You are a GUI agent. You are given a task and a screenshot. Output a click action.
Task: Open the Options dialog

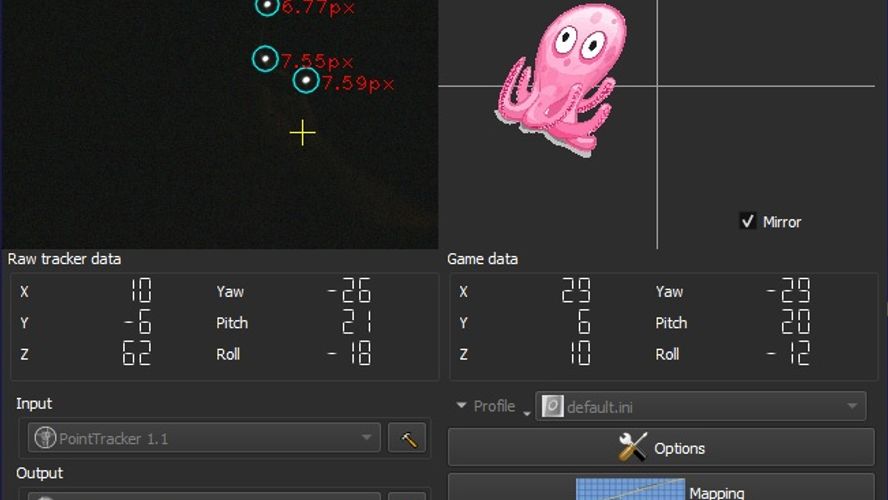click(661, 447)
